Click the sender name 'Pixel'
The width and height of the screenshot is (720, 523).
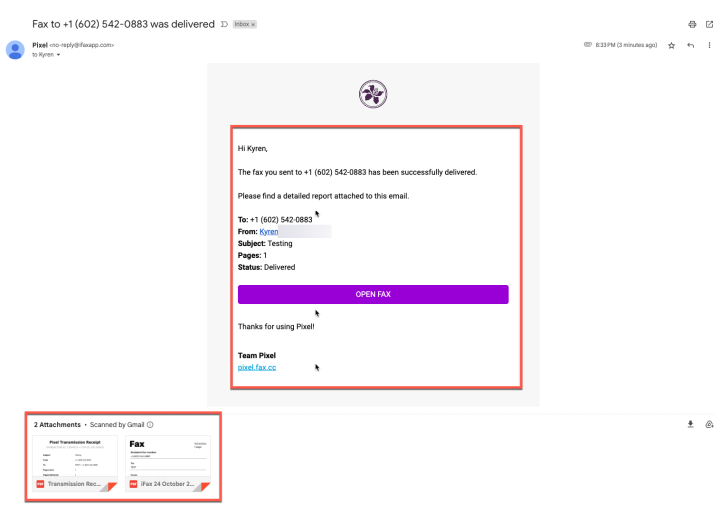(39, 45)
